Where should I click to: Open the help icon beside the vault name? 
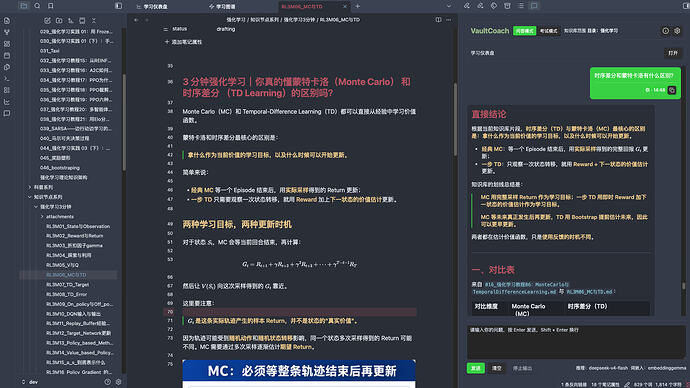[x=108, y=382]
